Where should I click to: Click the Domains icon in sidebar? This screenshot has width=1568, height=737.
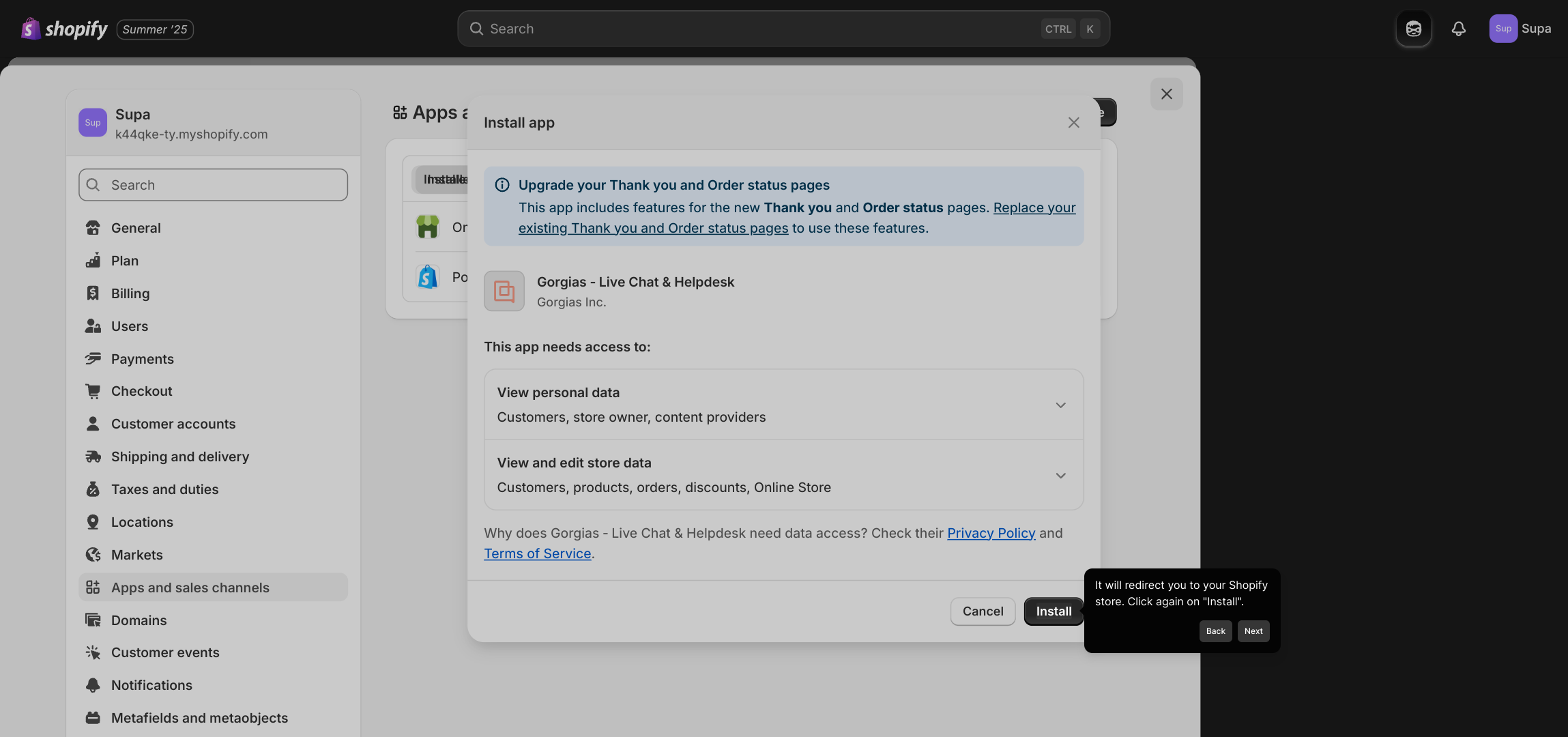coord(93,620)
